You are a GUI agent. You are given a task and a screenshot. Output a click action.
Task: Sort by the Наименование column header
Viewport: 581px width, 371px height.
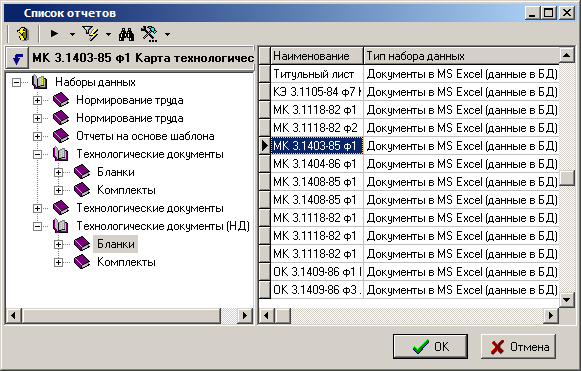tap(317, 56)
